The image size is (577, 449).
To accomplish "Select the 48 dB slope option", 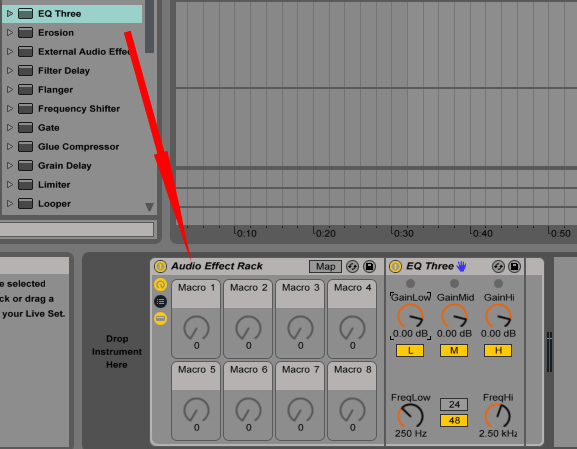I will 454,420.
